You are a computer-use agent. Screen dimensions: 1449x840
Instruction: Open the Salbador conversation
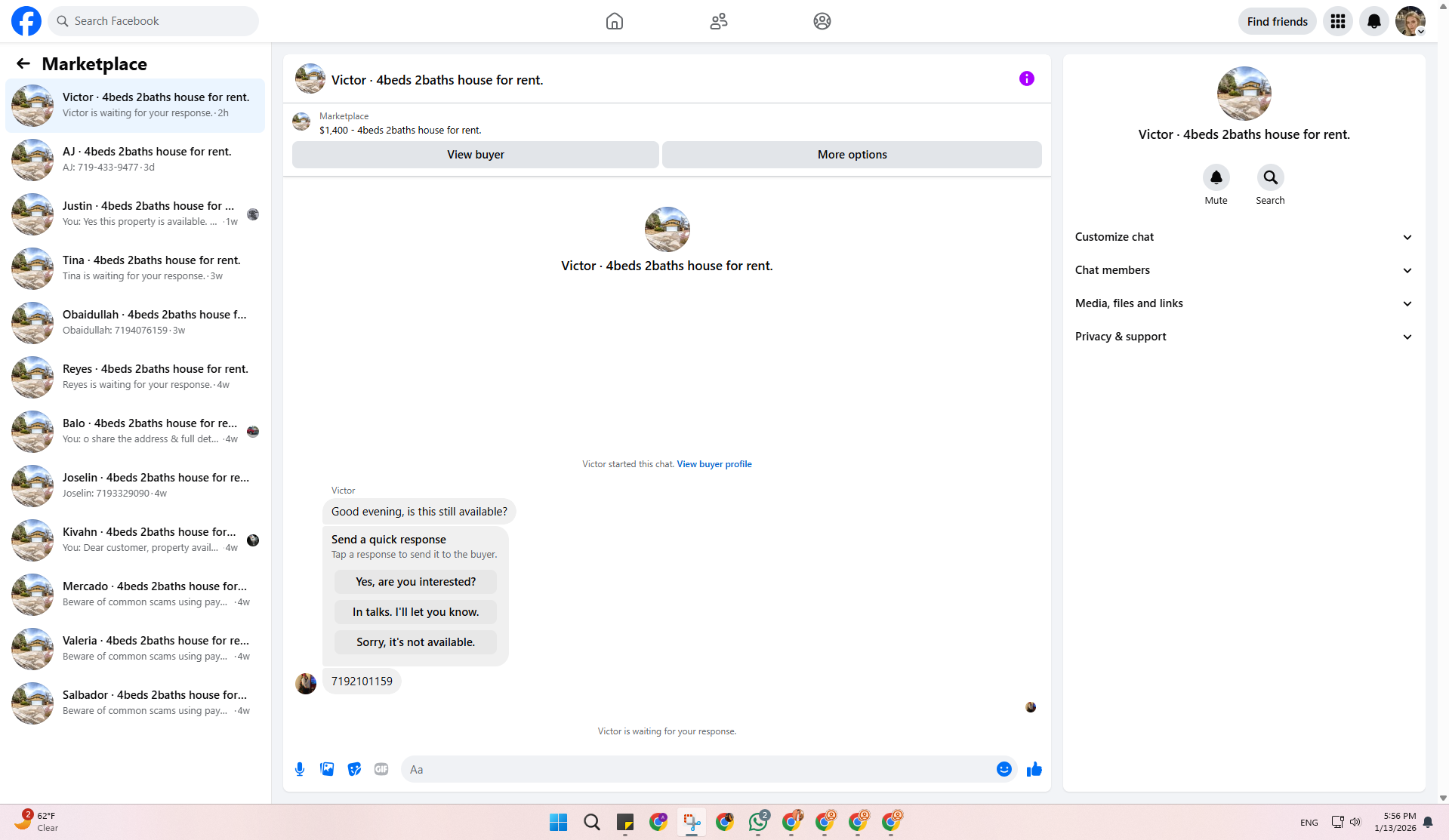tap(135, 703)
